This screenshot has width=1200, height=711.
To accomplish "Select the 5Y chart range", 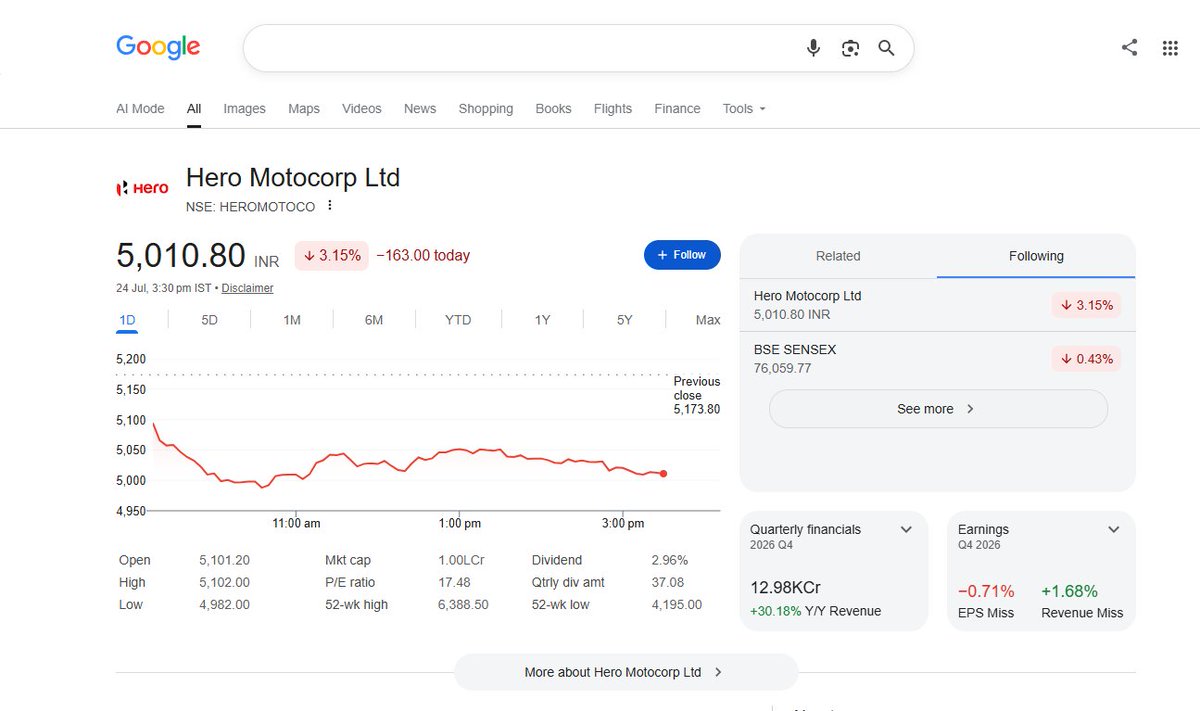I will coord(624,320).
